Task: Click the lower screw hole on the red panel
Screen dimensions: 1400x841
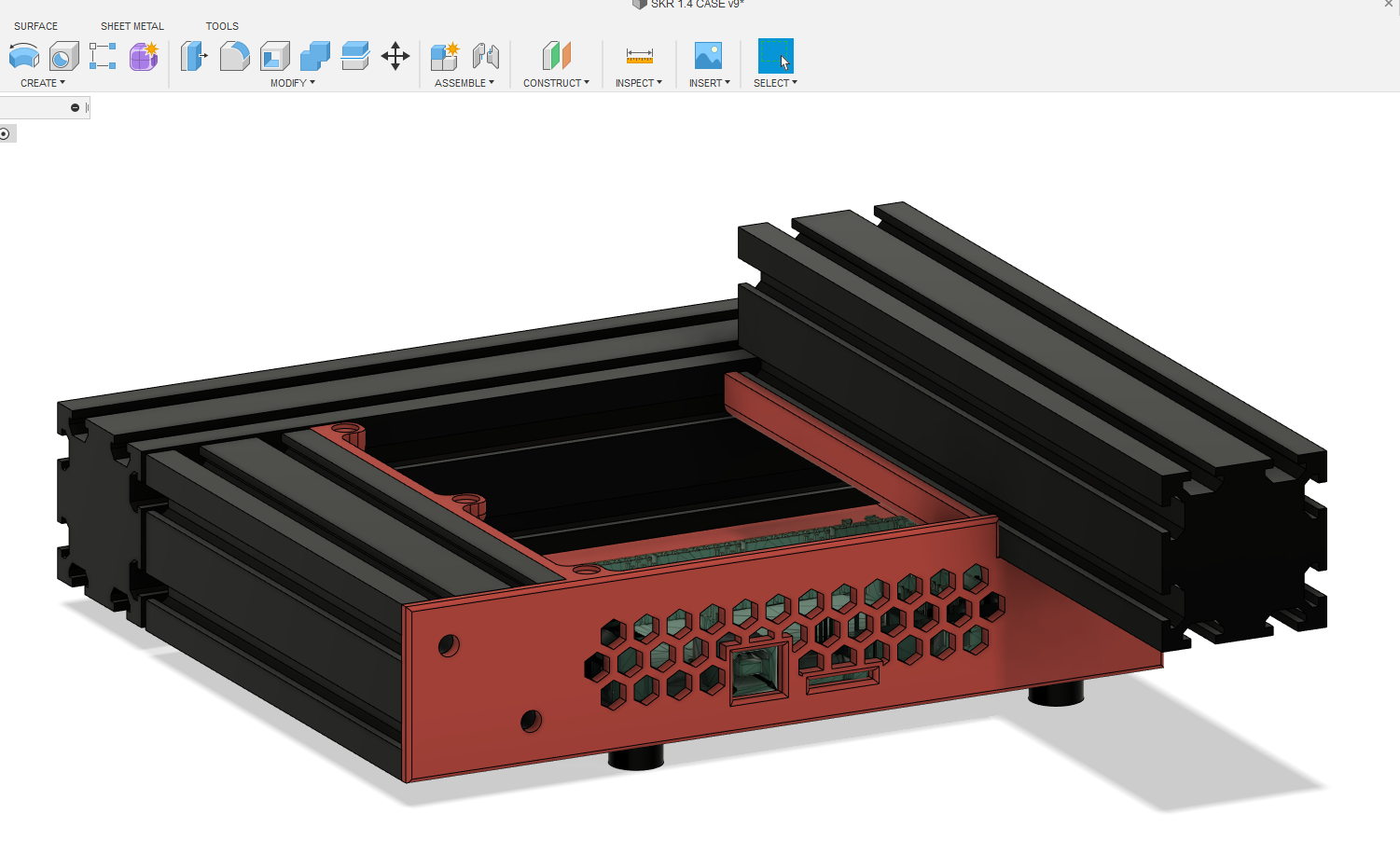Action: point(531,720)
